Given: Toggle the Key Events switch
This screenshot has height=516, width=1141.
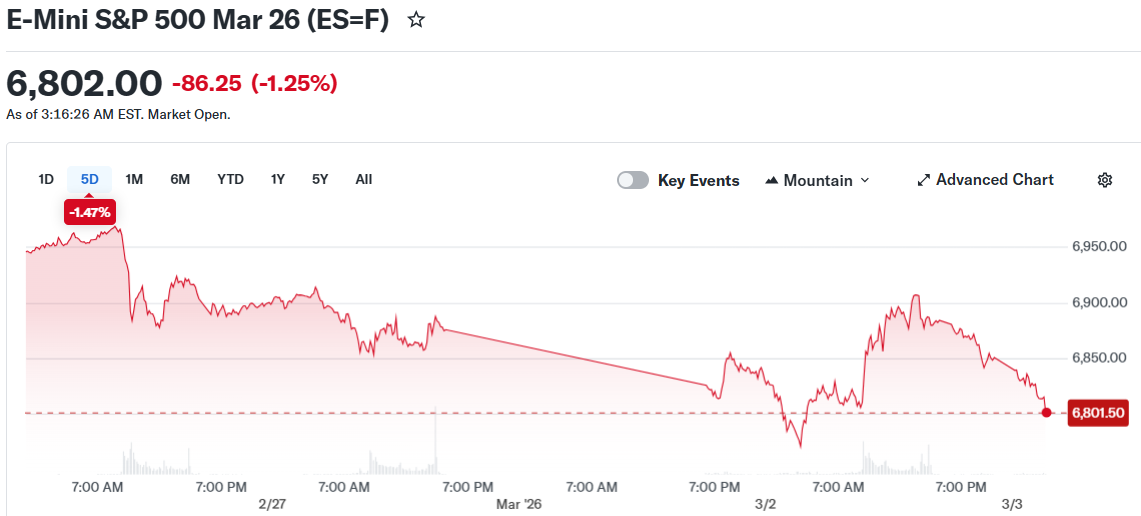Looking at the screenshot, I should tap(632, 180).
